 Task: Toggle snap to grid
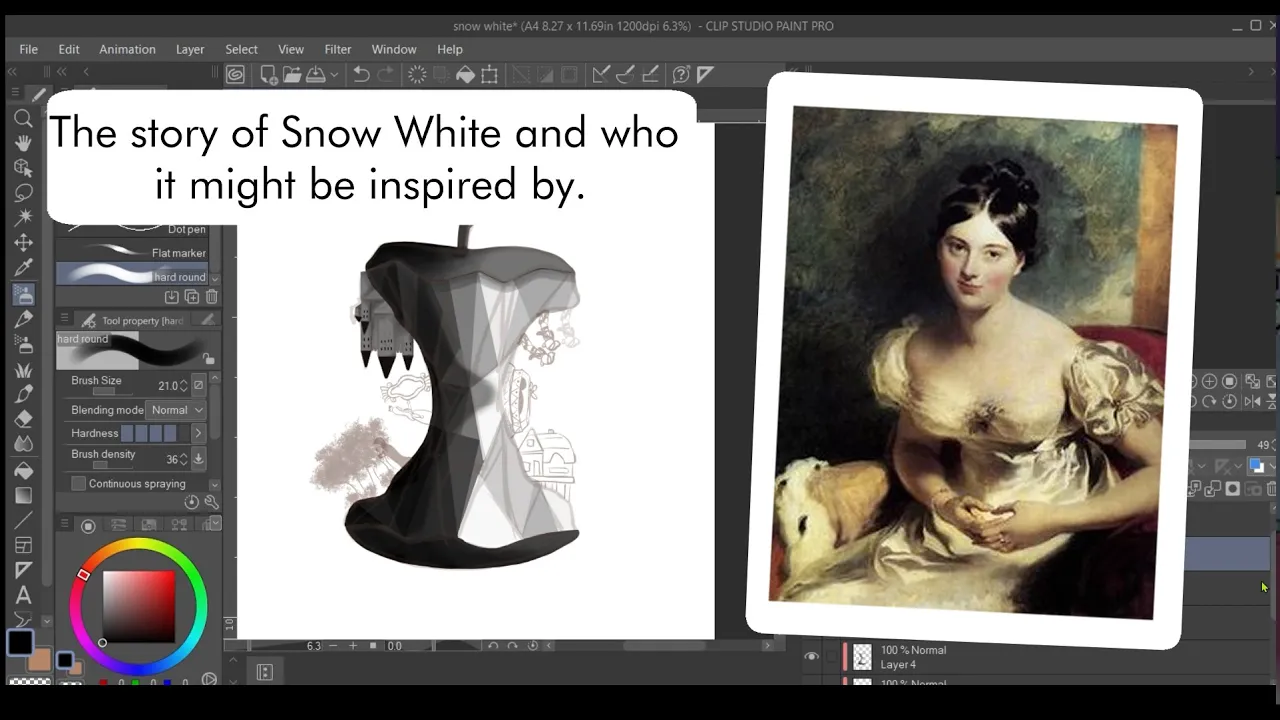[649, 74]
